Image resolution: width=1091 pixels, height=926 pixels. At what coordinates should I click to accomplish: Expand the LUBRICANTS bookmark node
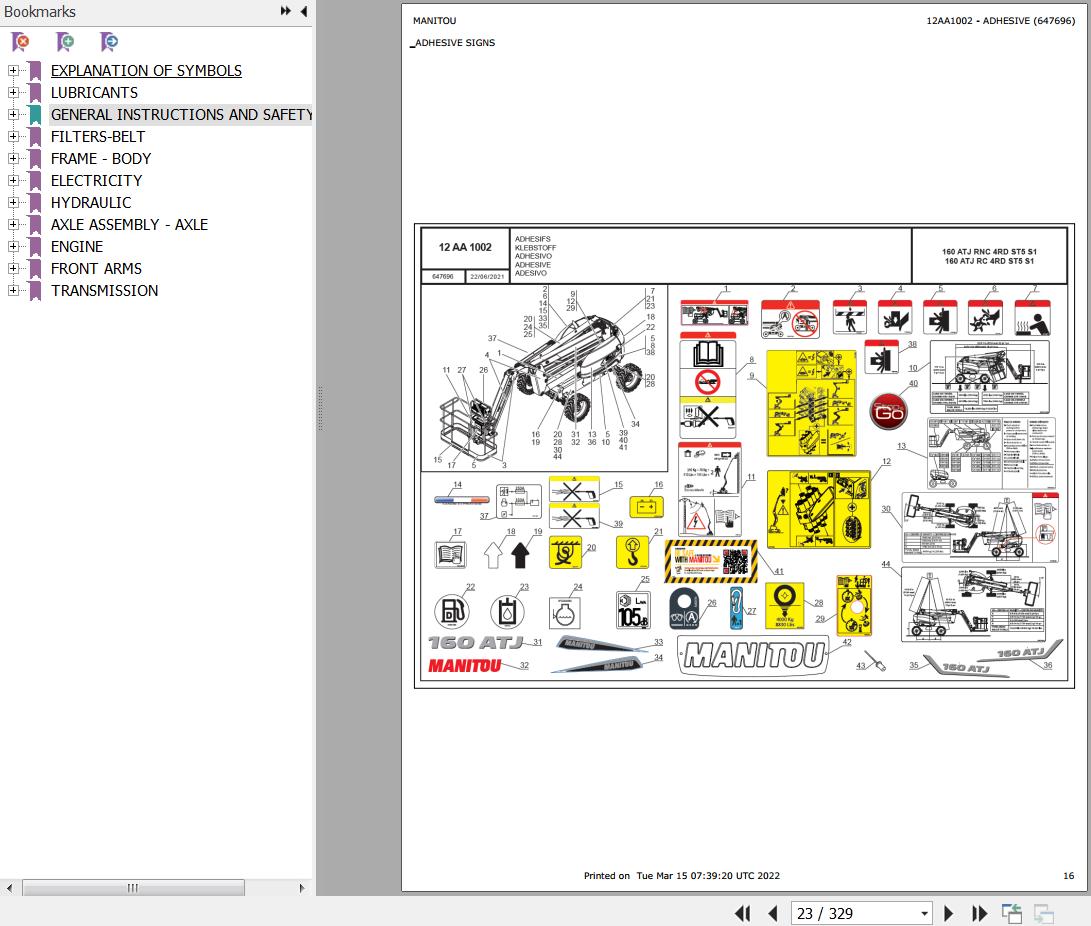coord(13,93)
